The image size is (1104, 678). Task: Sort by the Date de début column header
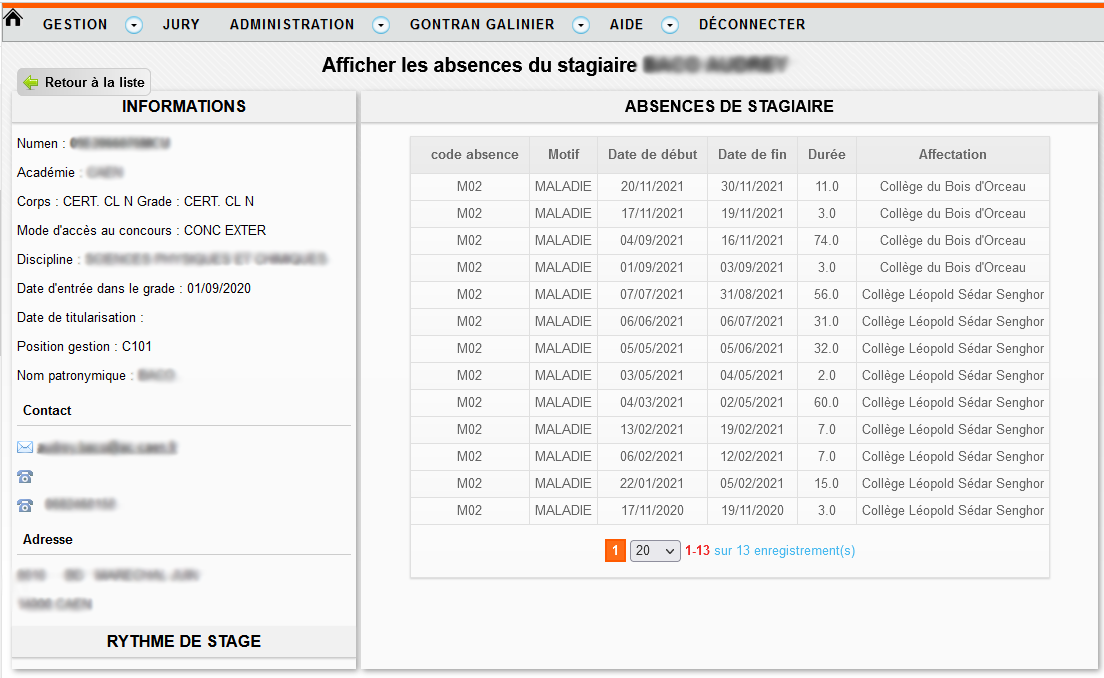(x=652, y=155)
